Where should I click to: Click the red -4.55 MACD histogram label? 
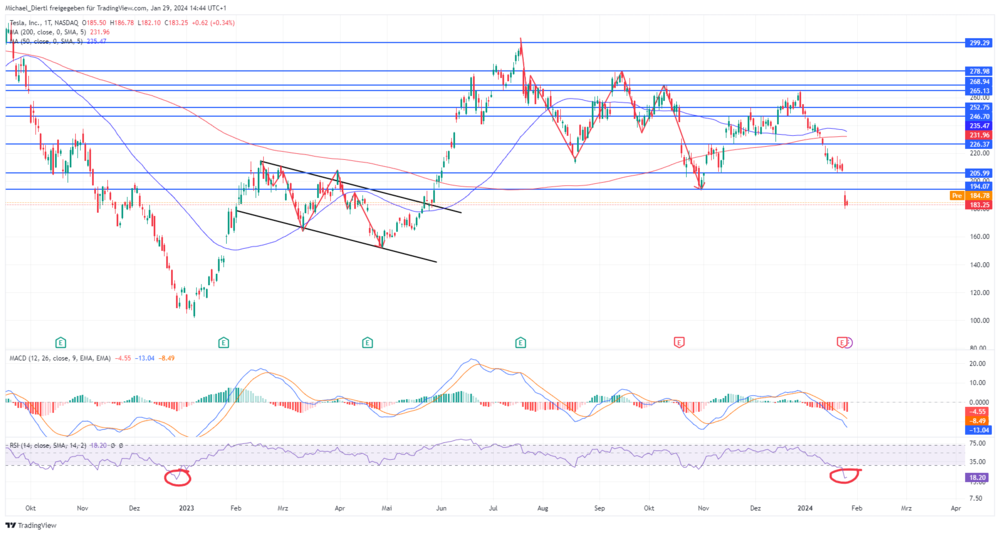pos(978,412)
